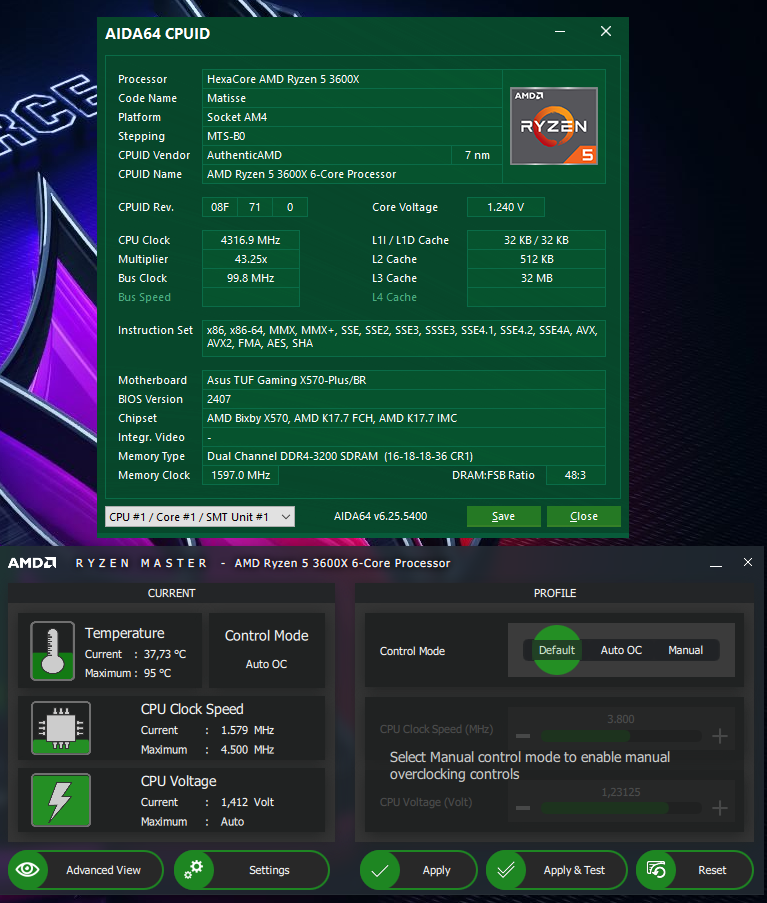Click the Memory Clock value '1597.0 MHz'
This screenshot has width=767, height=903.
click(x=240, y=475)
